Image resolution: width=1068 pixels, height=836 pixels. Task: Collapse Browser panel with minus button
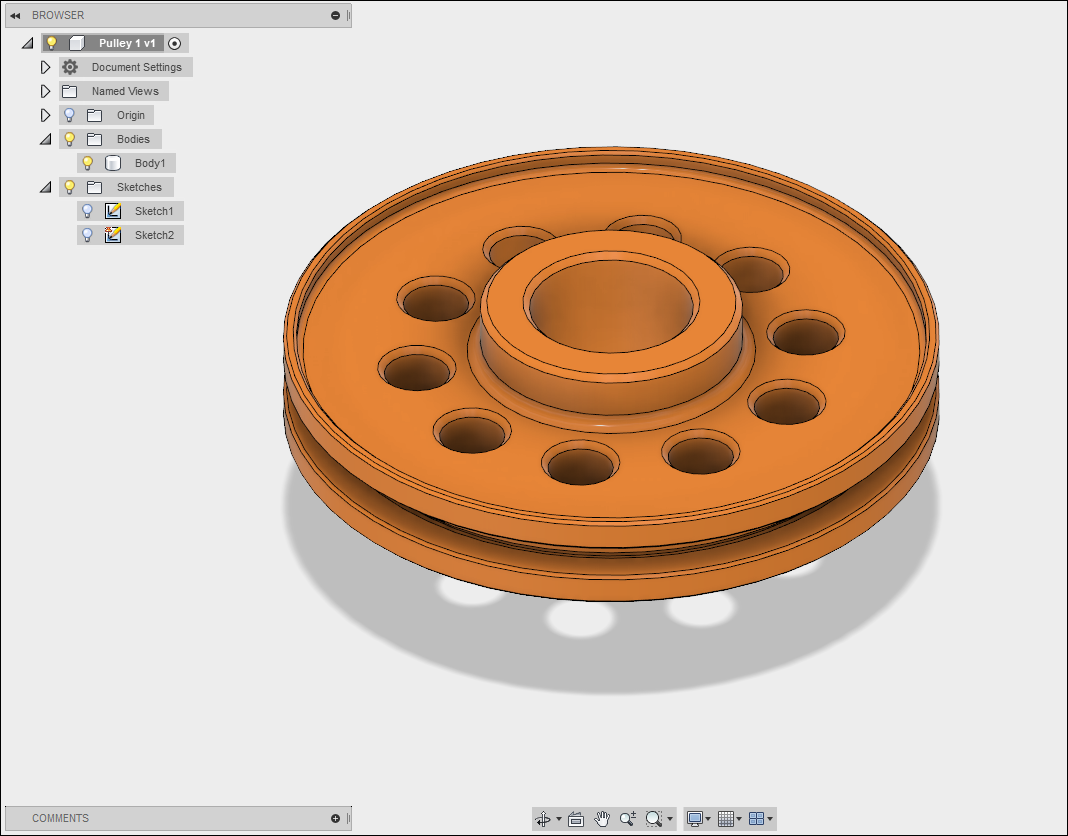tap(335, 15)
